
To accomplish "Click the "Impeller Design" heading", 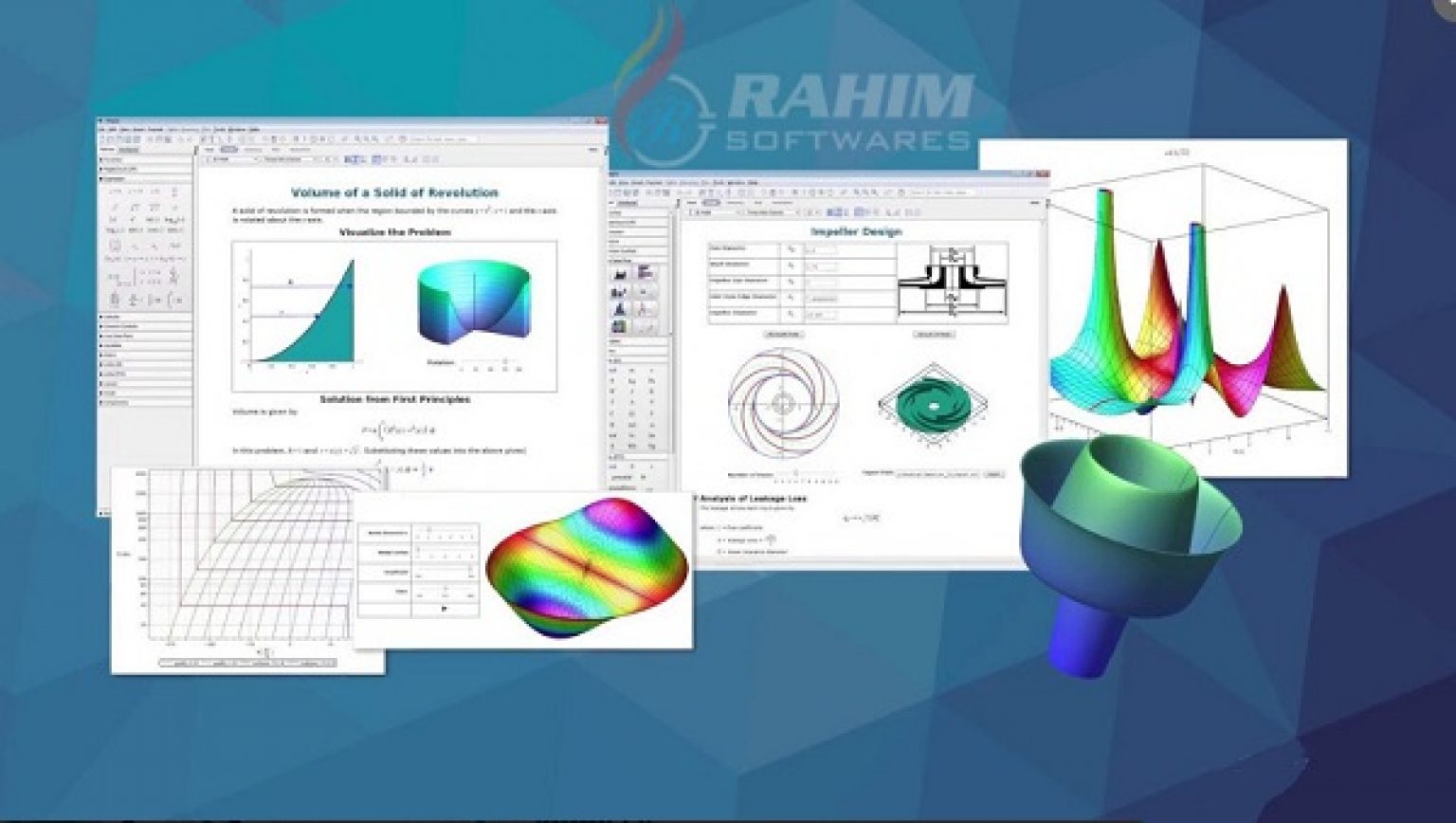I will 856,231.
